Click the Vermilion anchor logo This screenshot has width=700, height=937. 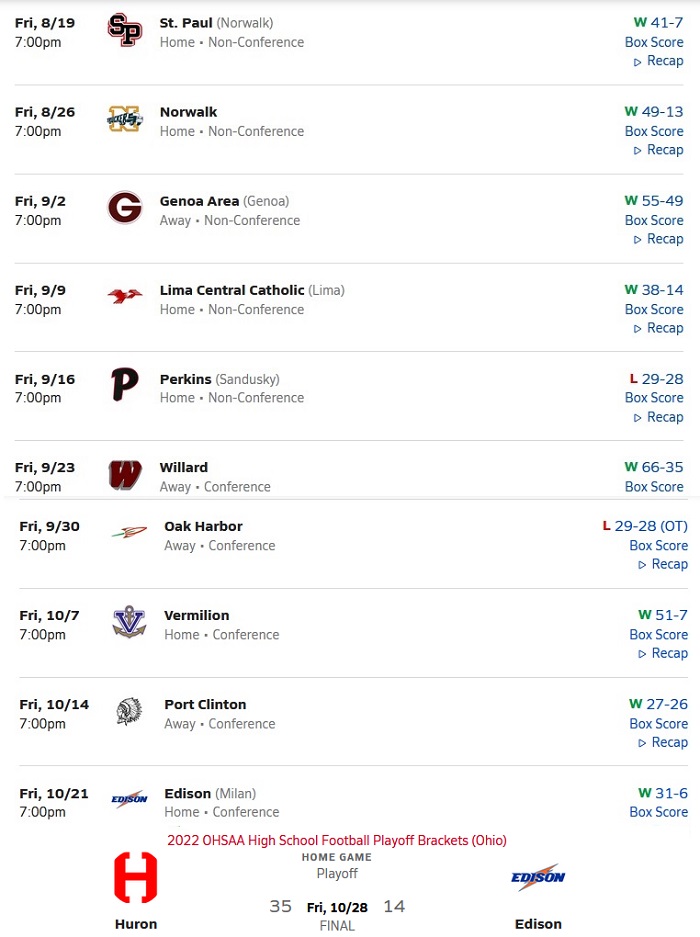[x=129, y=622]
